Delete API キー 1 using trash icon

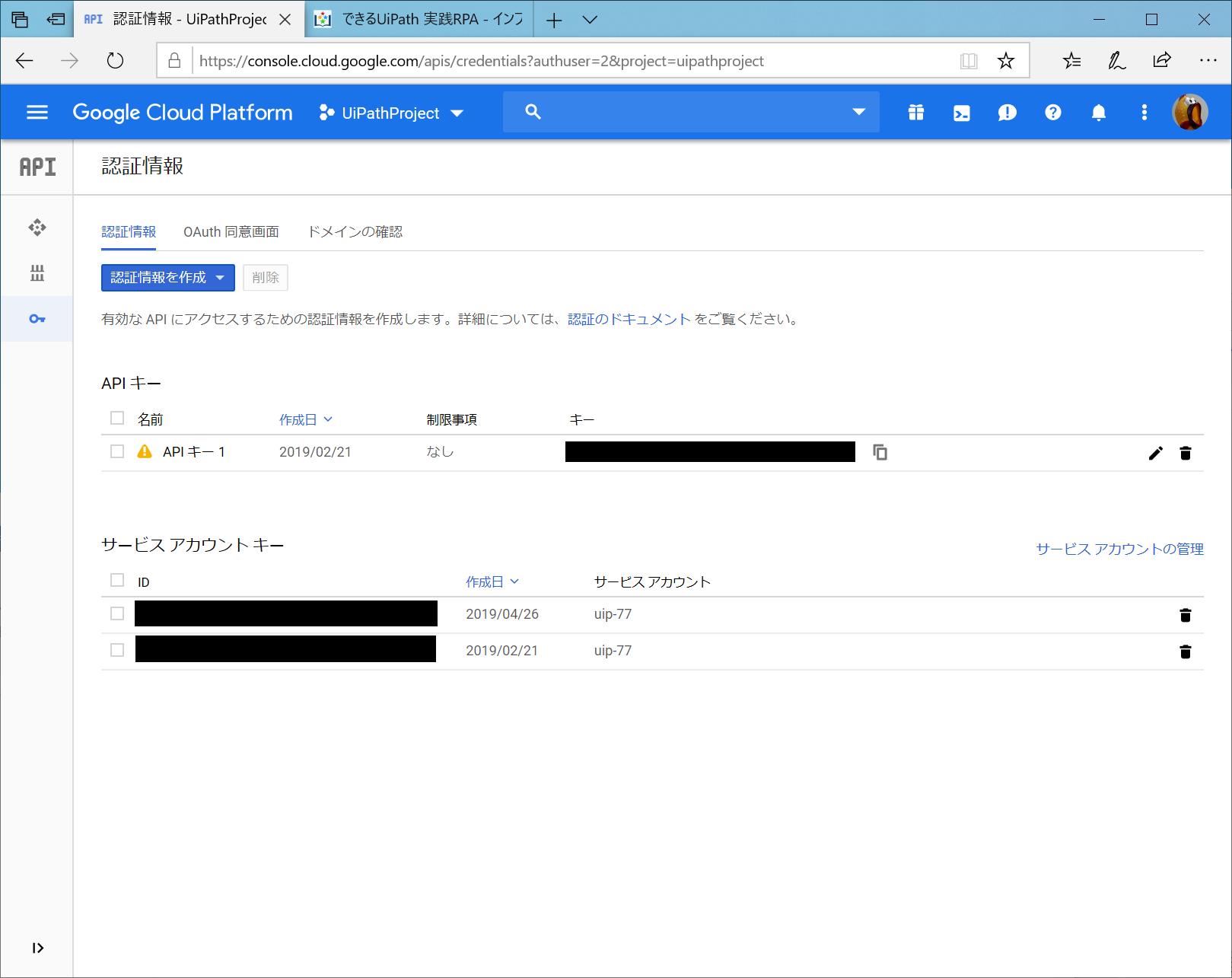(x=1185, y=452)
